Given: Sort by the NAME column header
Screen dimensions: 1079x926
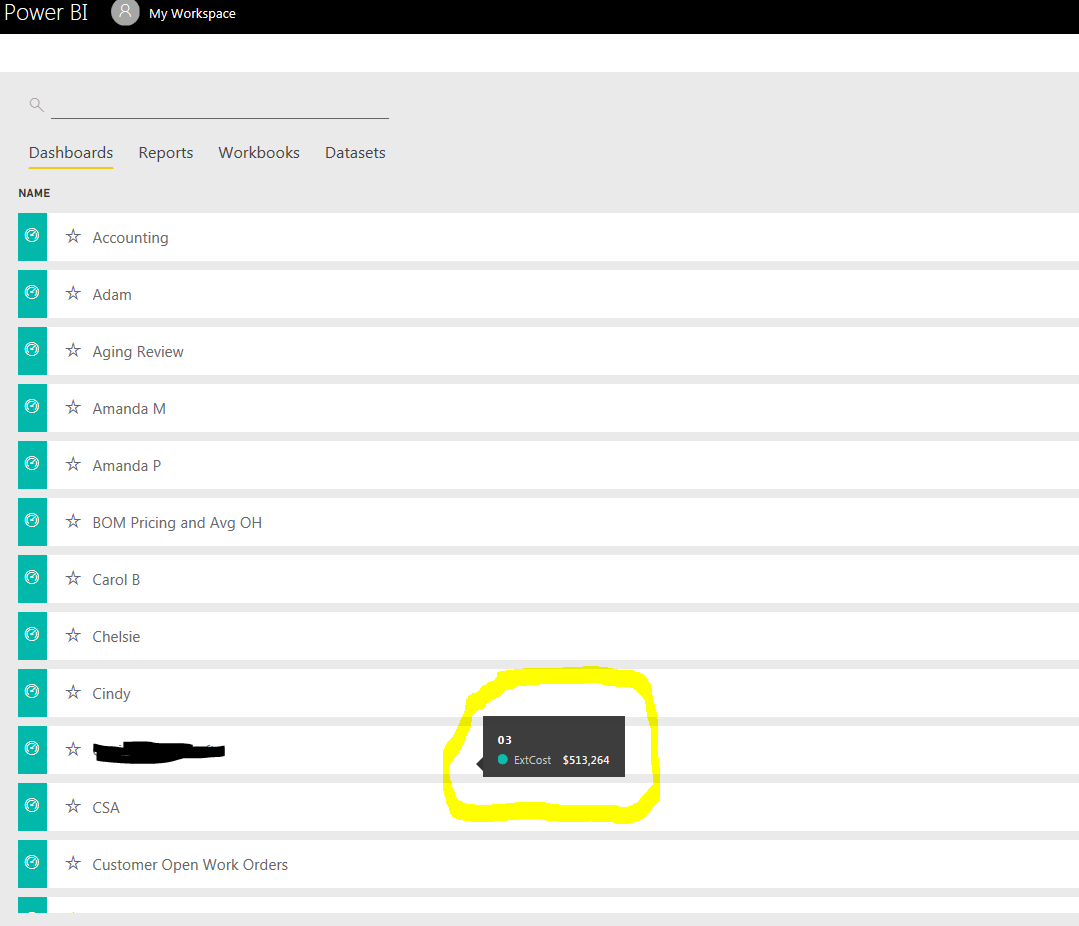Looking at the screenshot, I should point(34,193).
